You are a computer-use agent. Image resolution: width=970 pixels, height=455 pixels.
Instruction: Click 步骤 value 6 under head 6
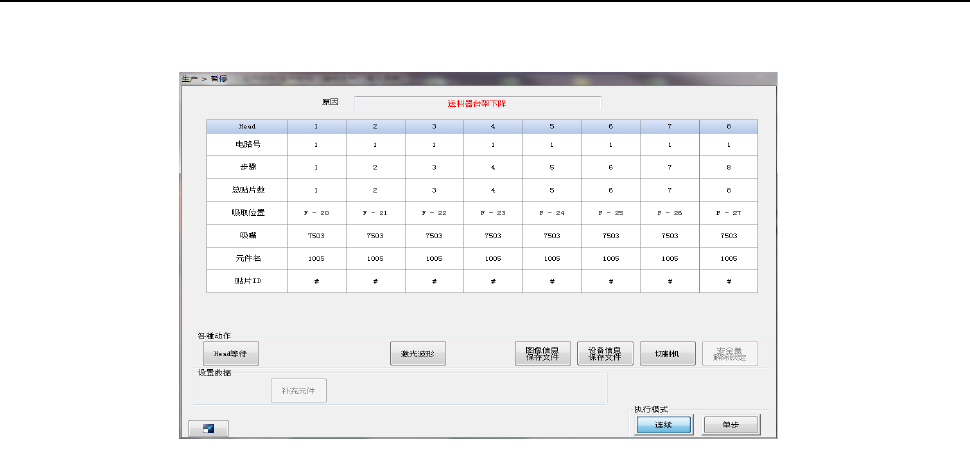tap(611, 167)
